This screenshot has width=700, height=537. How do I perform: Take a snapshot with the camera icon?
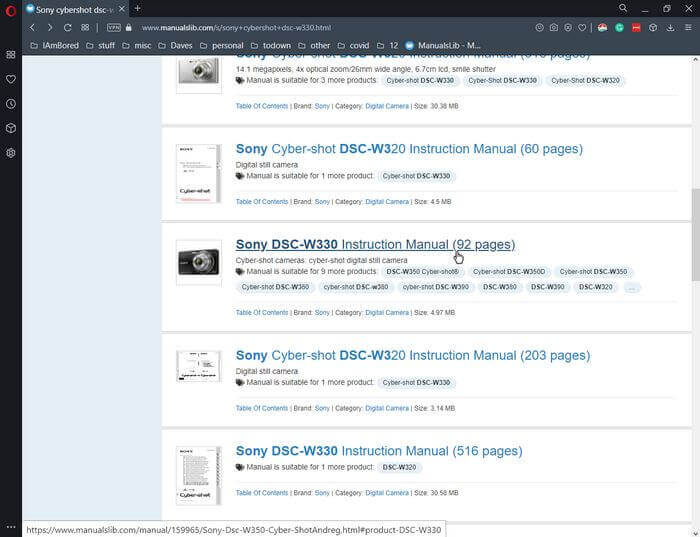click(x=554, y=28)
